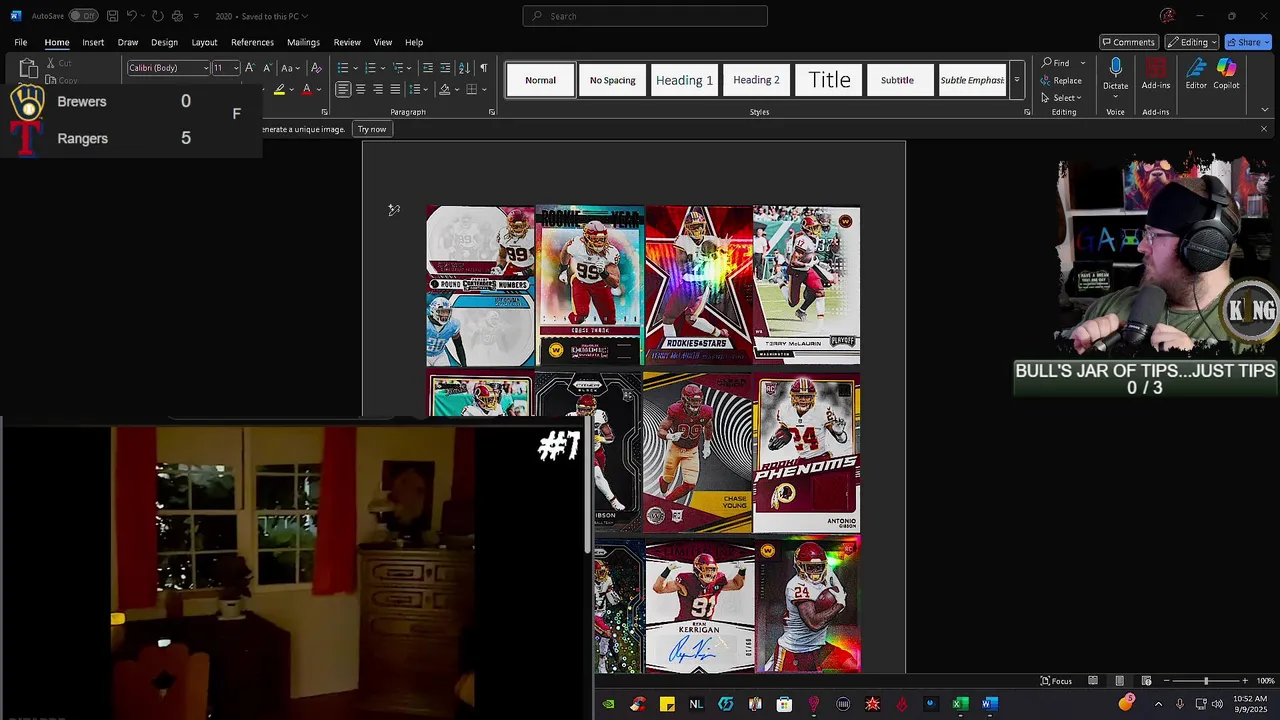Center align the text
1280x720 pixels.
pyautogui.click(x=360, y=89)
